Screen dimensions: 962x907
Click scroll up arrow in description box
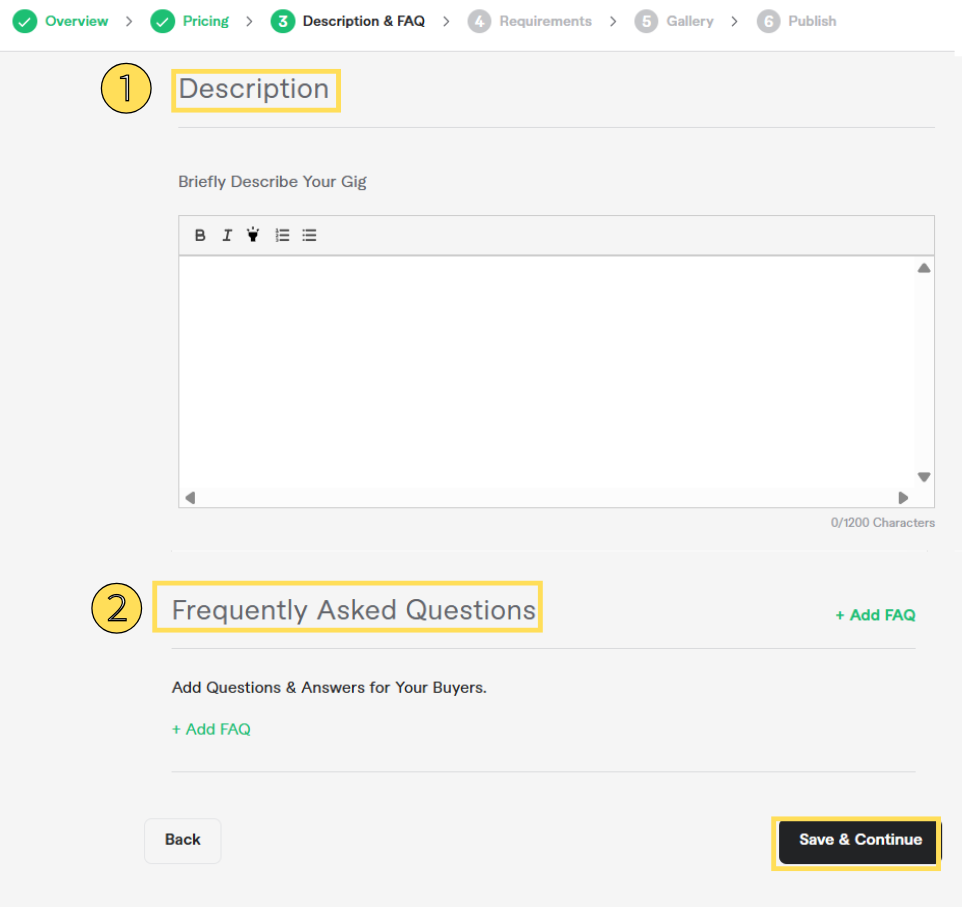coord(924,268)
